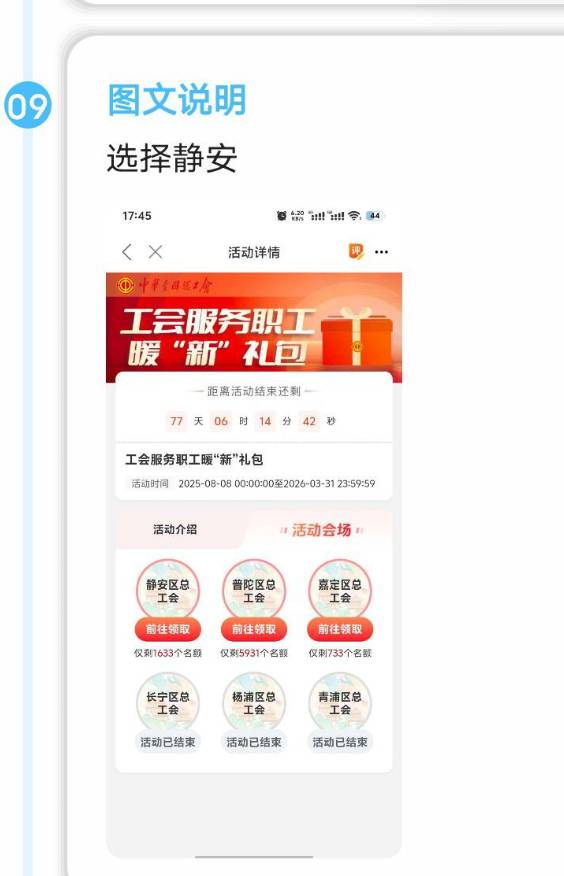The width and height of the screenshot is (564, 876).
Task: Click 活动已结束 under 青浦区总工会
Action: point(340,742)
